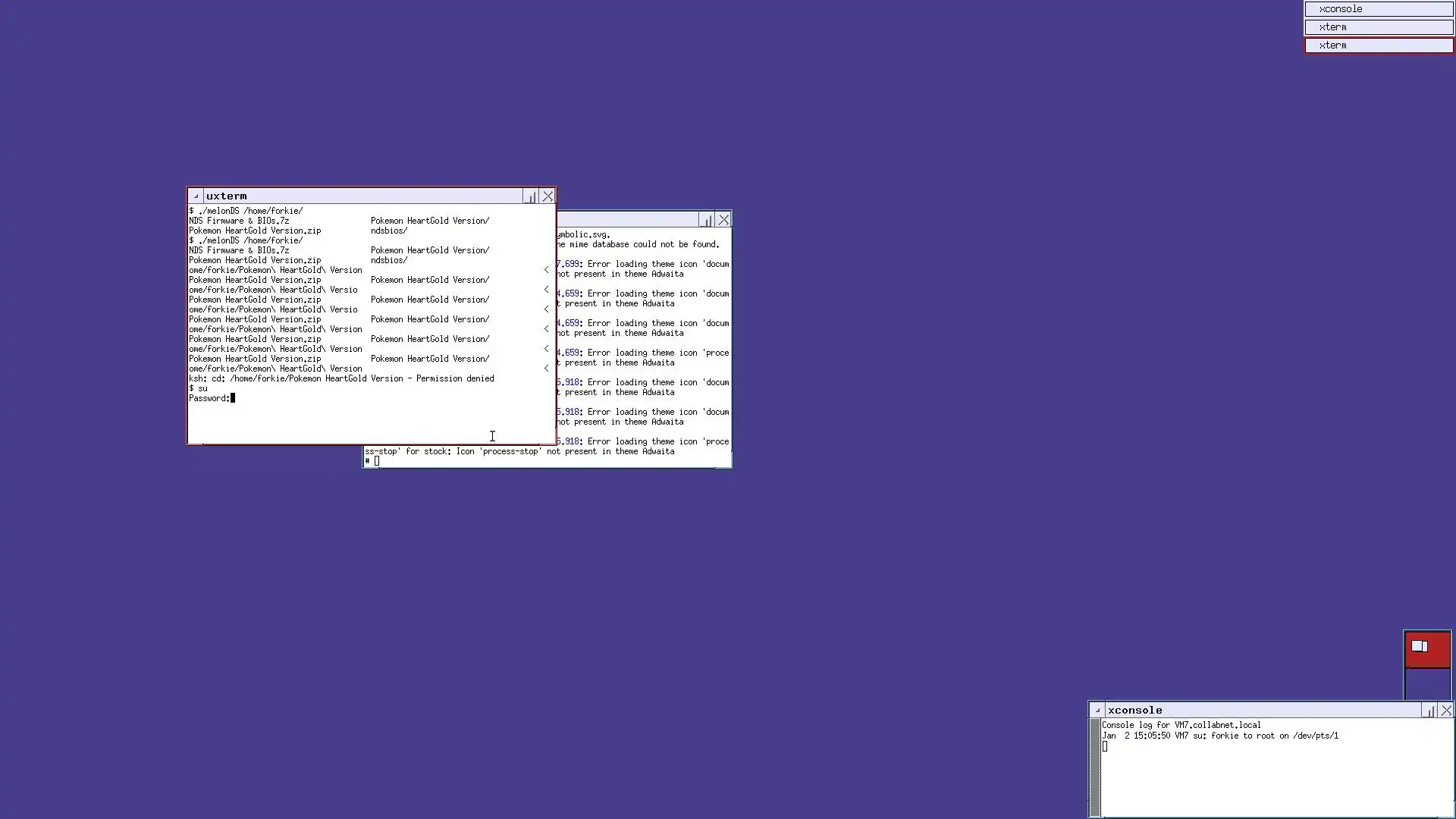Open the uxterm window menu button
This screenshot has width=1456, height=819.
coord(196,196)
